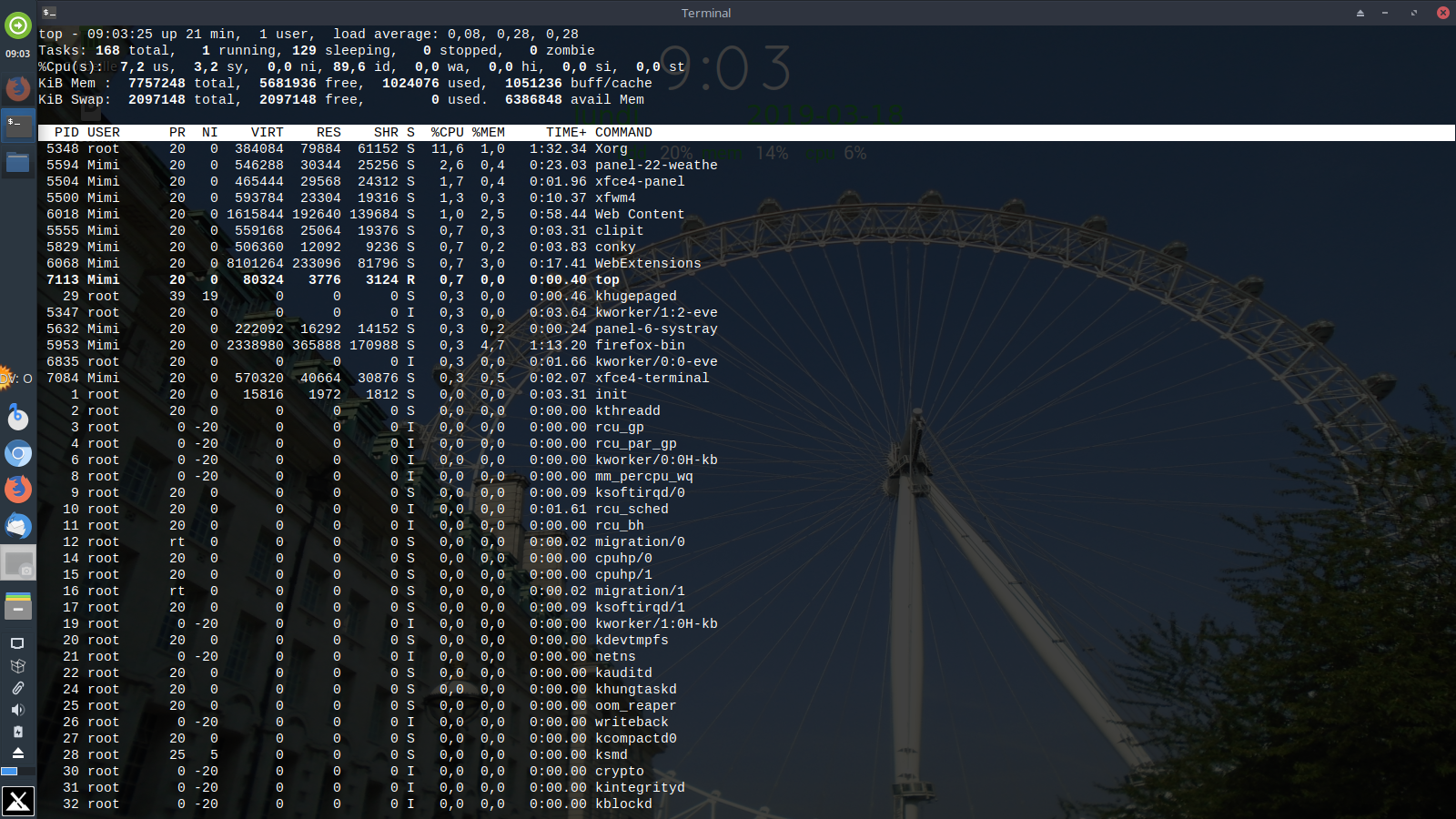Close the Terminal window

coord(1442,13)
